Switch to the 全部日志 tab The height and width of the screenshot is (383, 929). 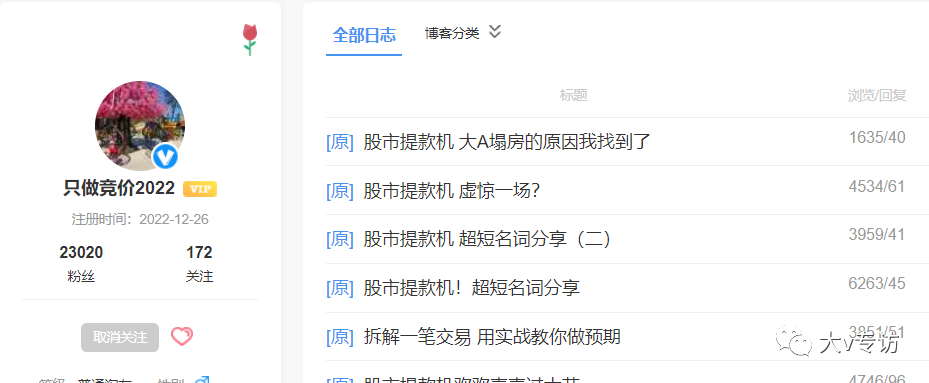point(364,35)
